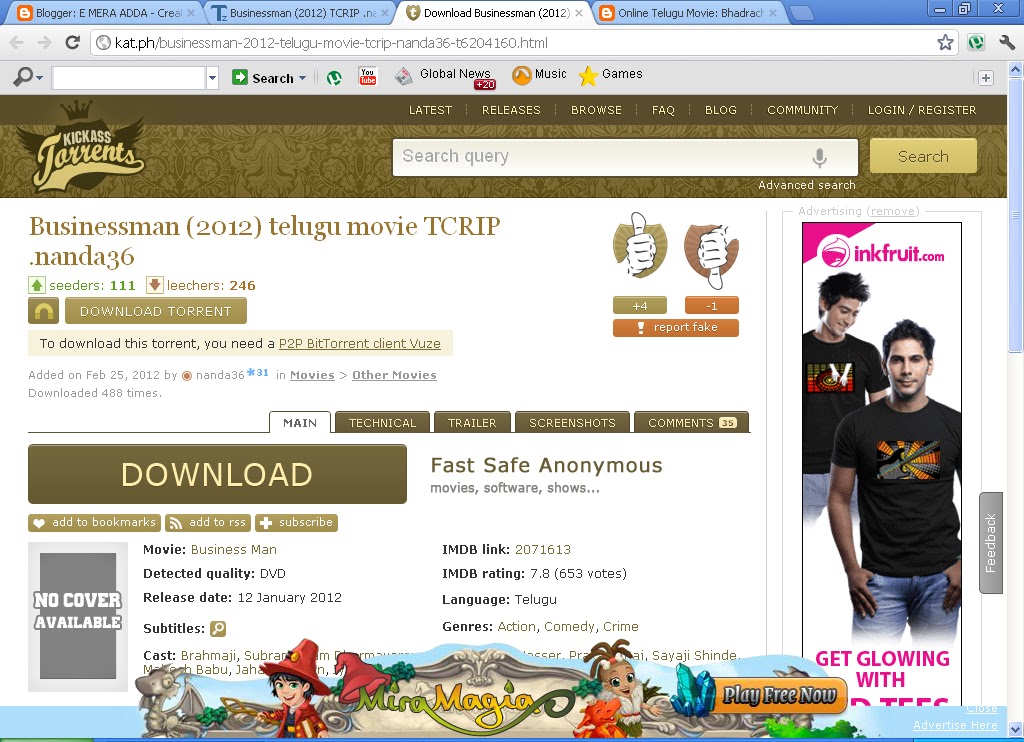Open the BLOG menu item
The image size is (1024, 742).
point(721,110)
